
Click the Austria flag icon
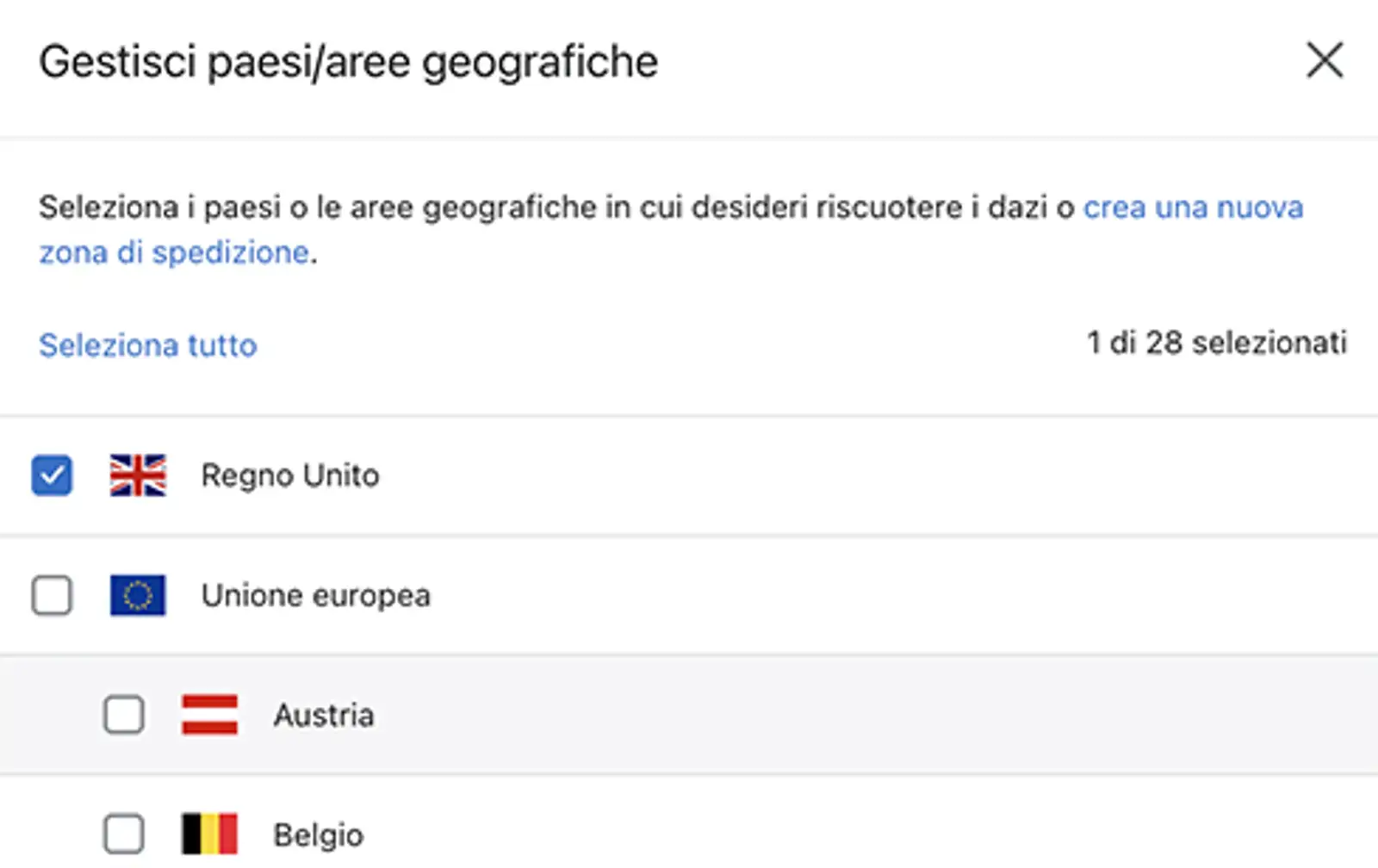[209, 715]
